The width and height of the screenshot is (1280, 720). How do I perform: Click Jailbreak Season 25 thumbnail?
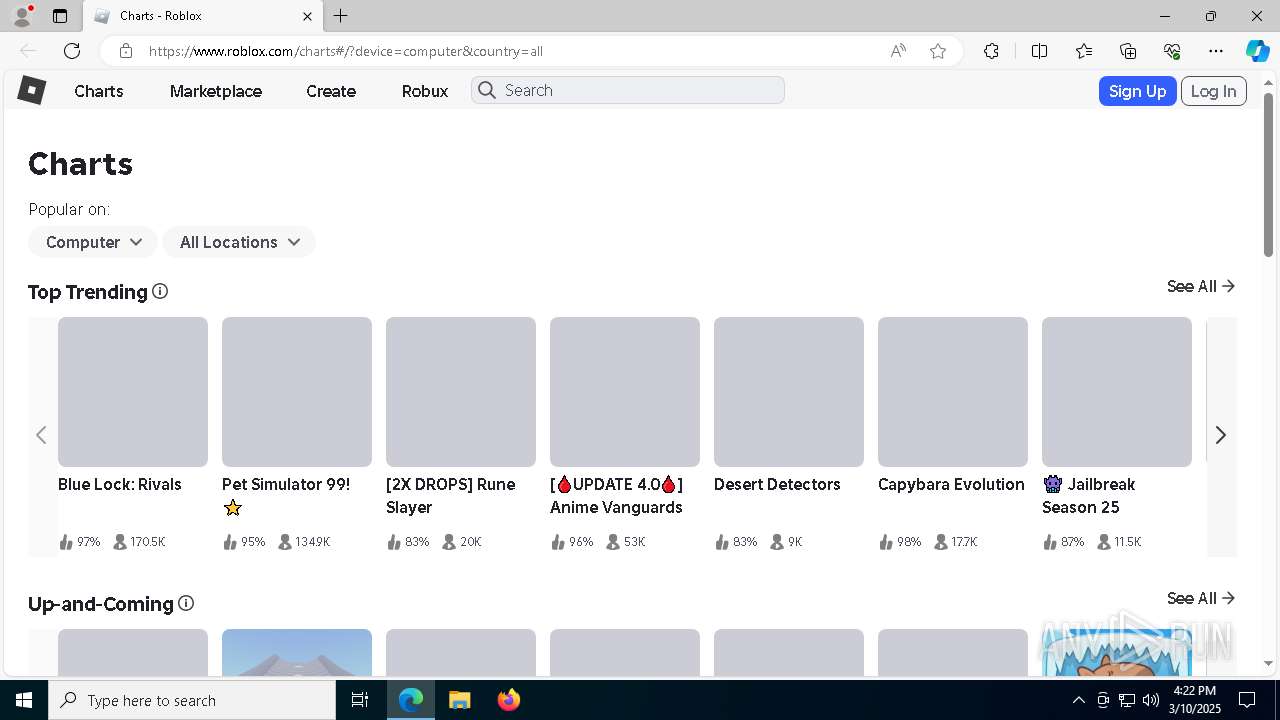[1117, 392]
